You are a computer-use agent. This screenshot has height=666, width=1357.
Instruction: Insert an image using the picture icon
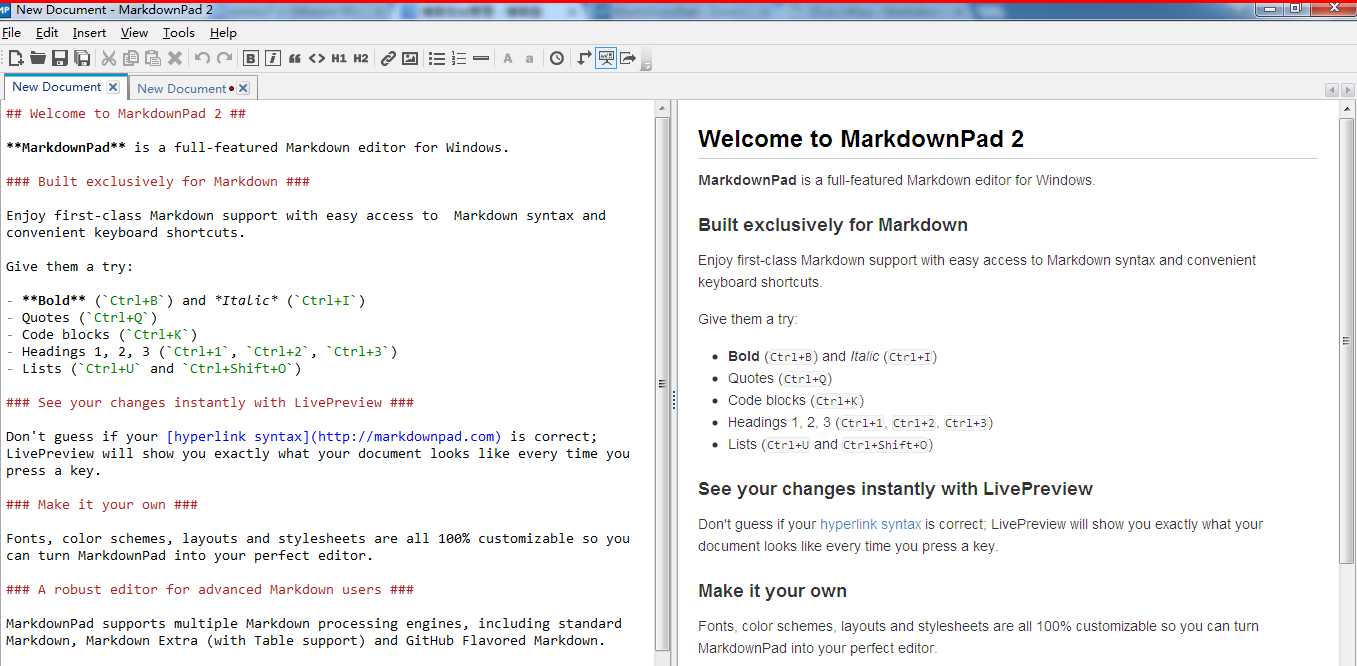(410, 58)
